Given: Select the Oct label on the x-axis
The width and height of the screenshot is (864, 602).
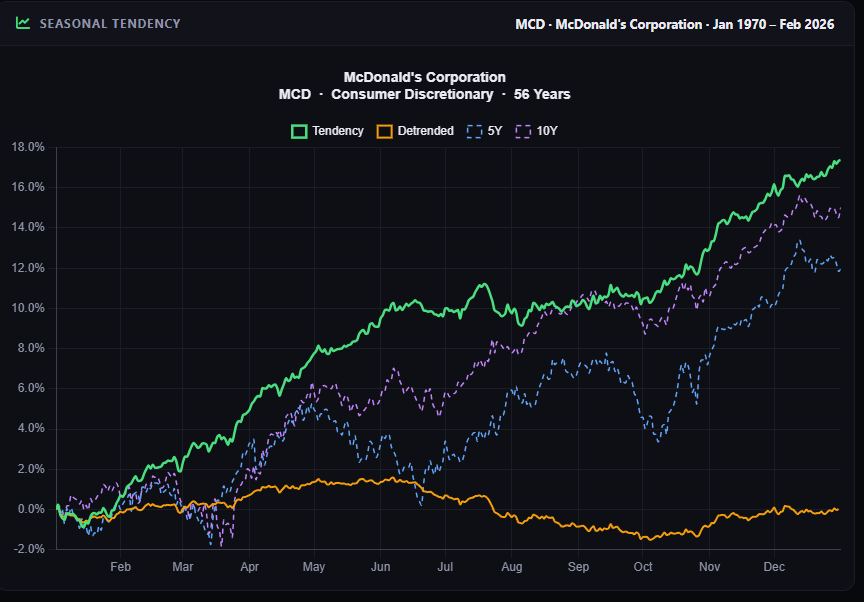Looking at the screenshot, I should click(642, 566).
